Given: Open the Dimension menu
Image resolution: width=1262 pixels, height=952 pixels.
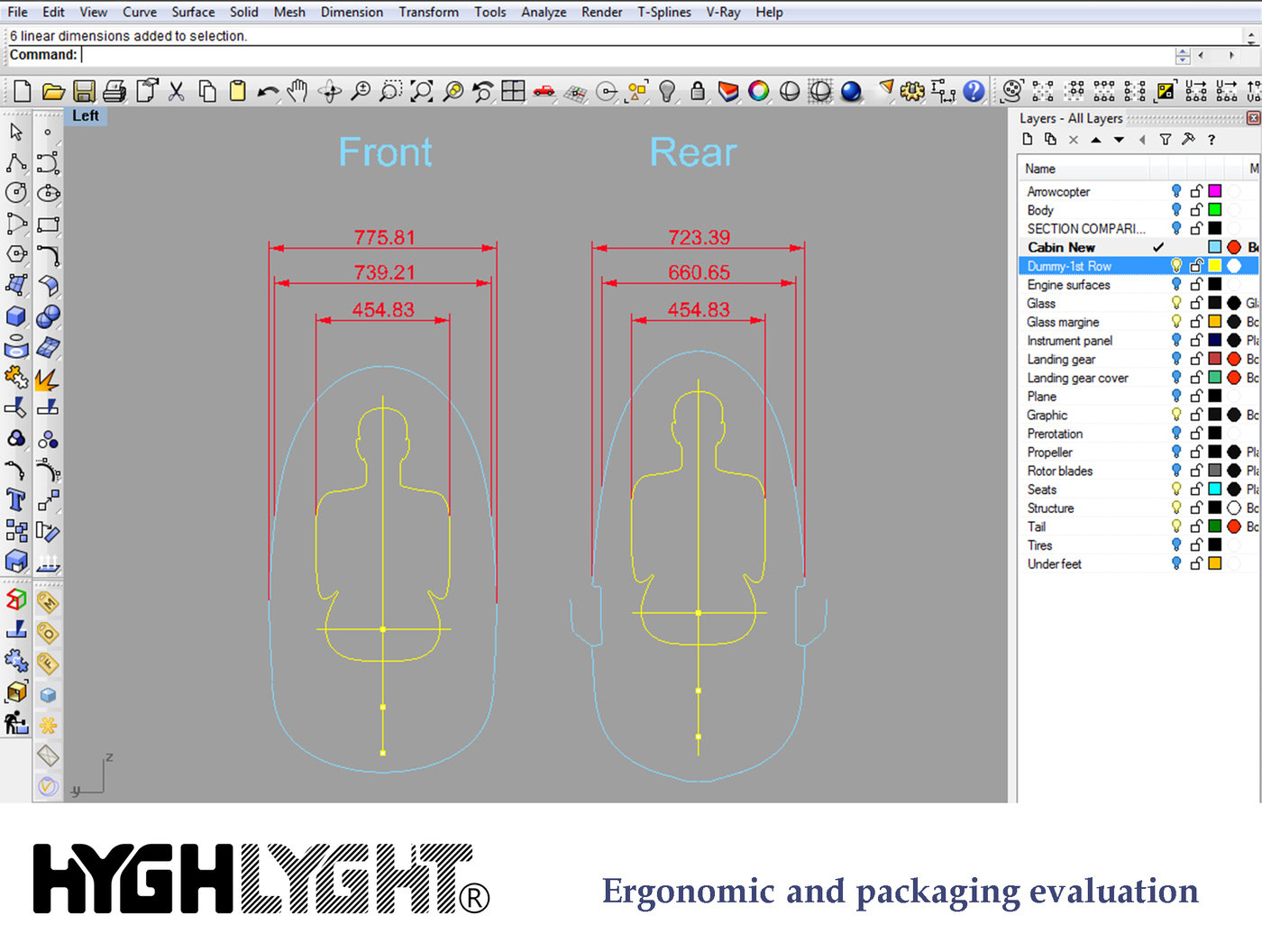Looking at the screenshot, I should coord(352,12).
